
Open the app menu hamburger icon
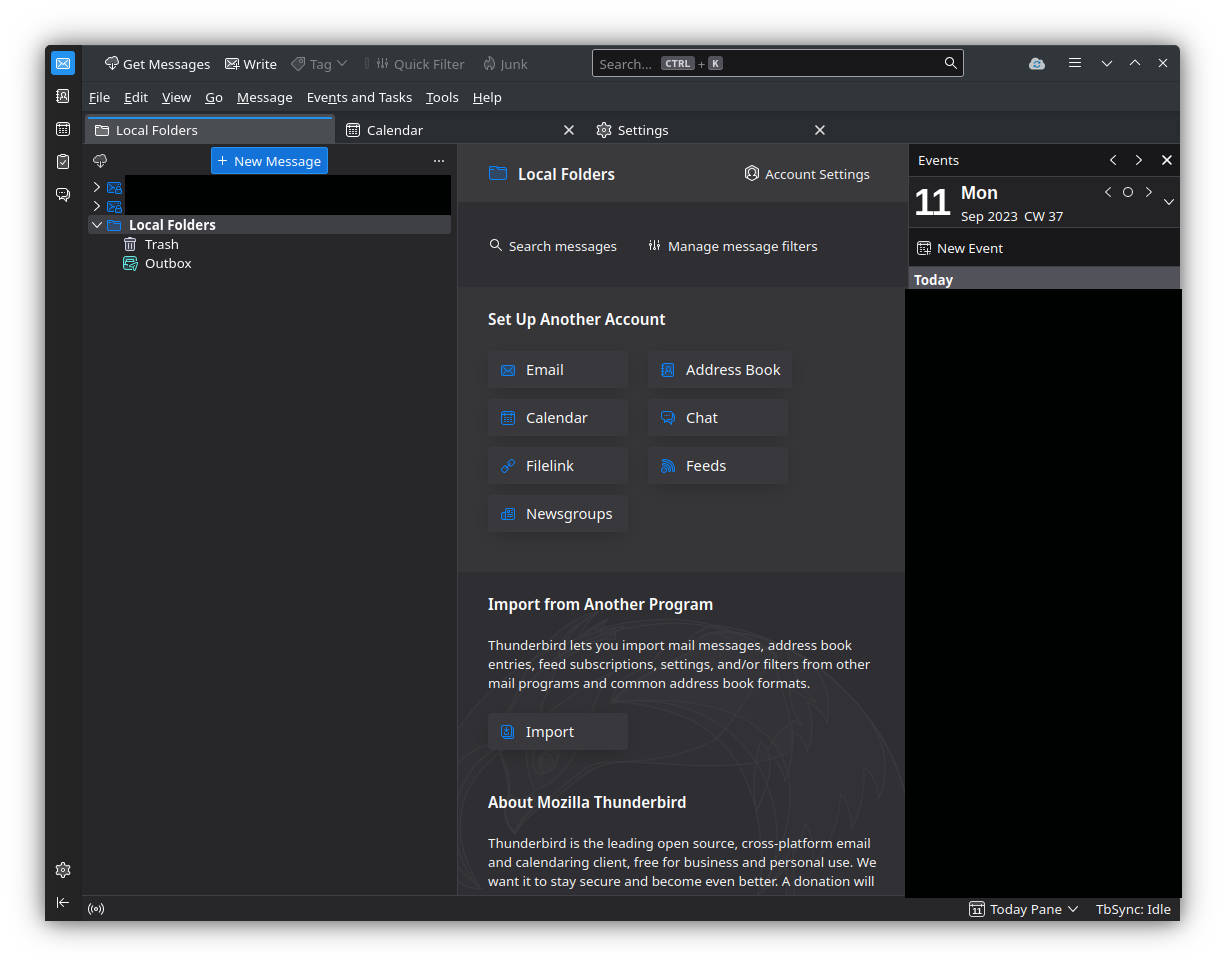[1075, 62]
